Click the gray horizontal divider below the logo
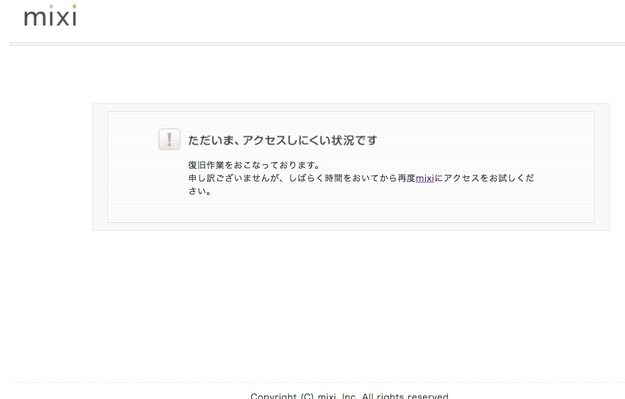The image size is (625, 399). [317, 44]
